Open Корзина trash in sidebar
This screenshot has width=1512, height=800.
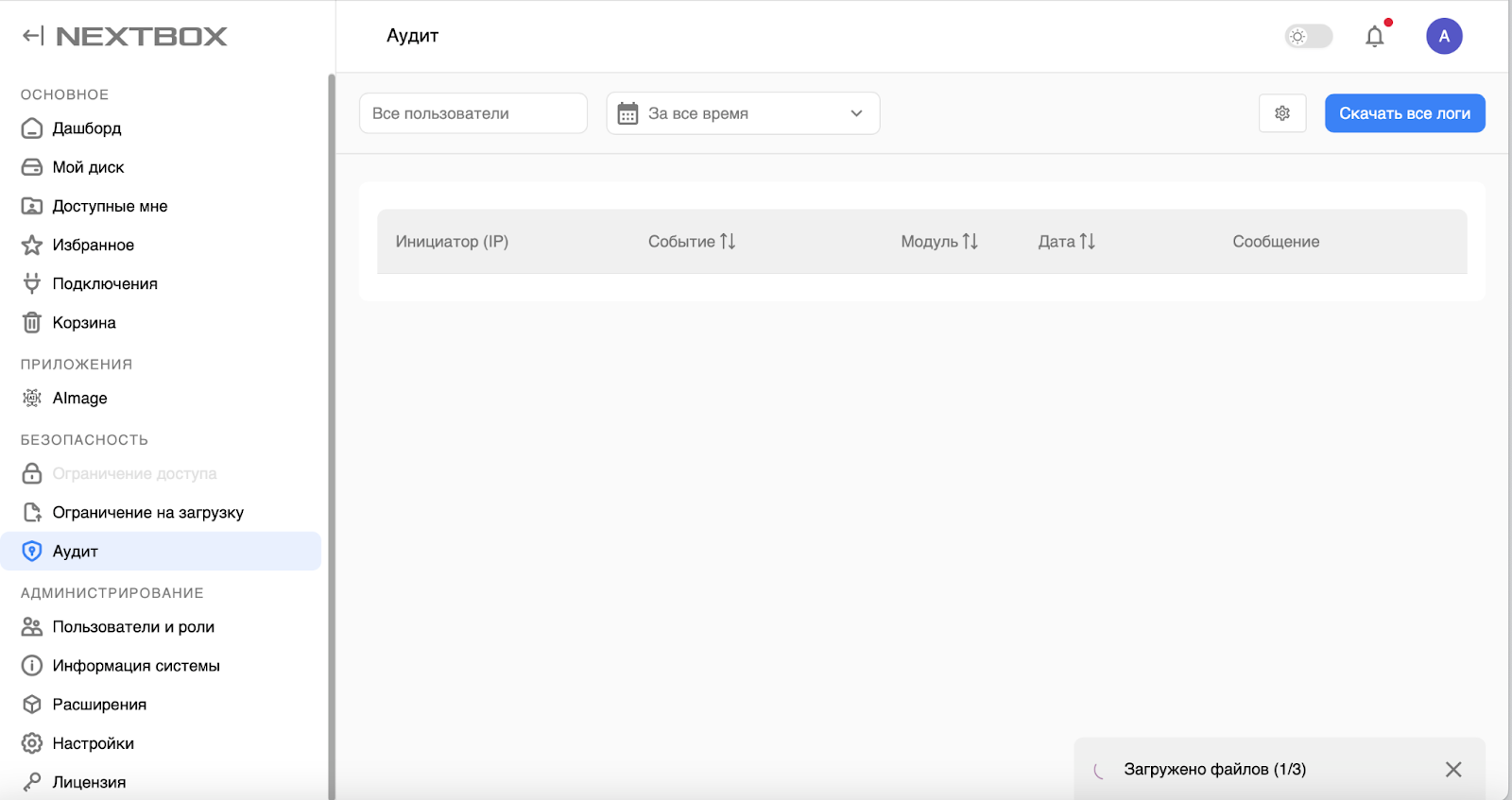(84, 323)
